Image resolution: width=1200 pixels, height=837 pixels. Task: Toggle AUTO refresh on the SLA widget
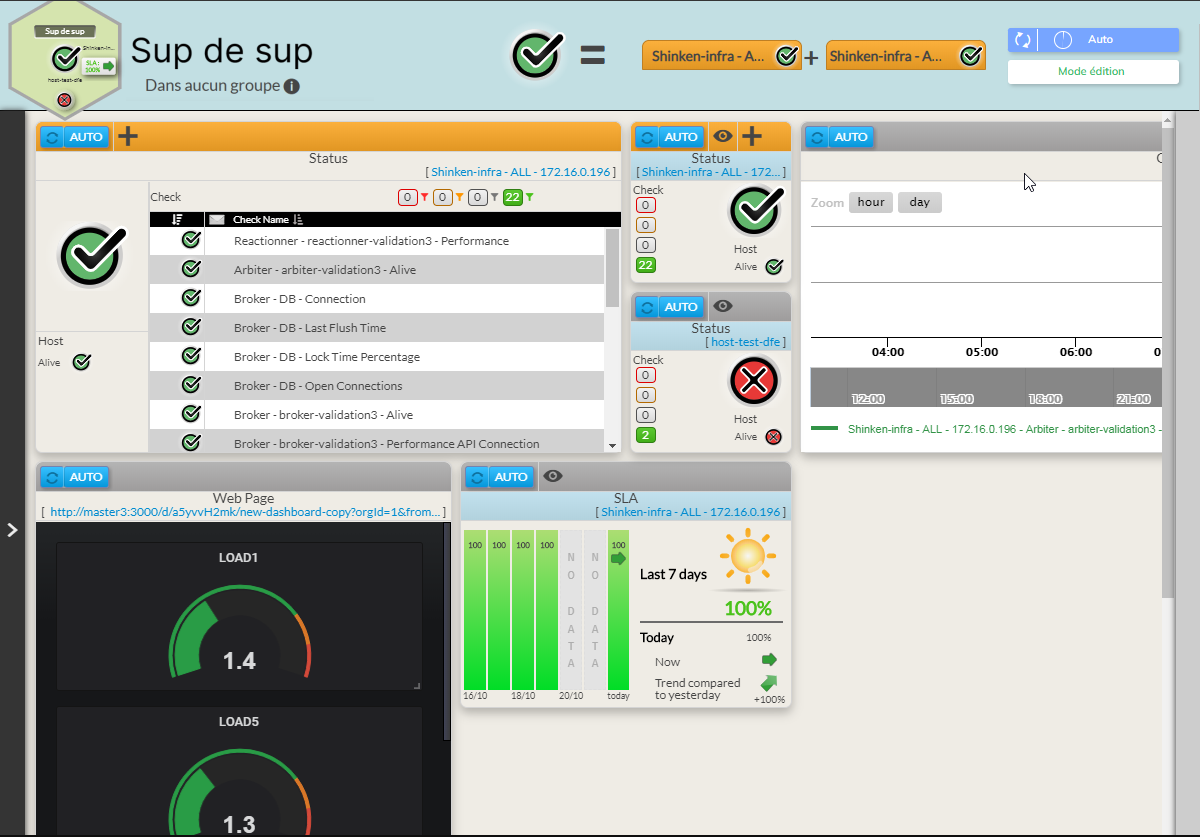click(x=512, y=477)
